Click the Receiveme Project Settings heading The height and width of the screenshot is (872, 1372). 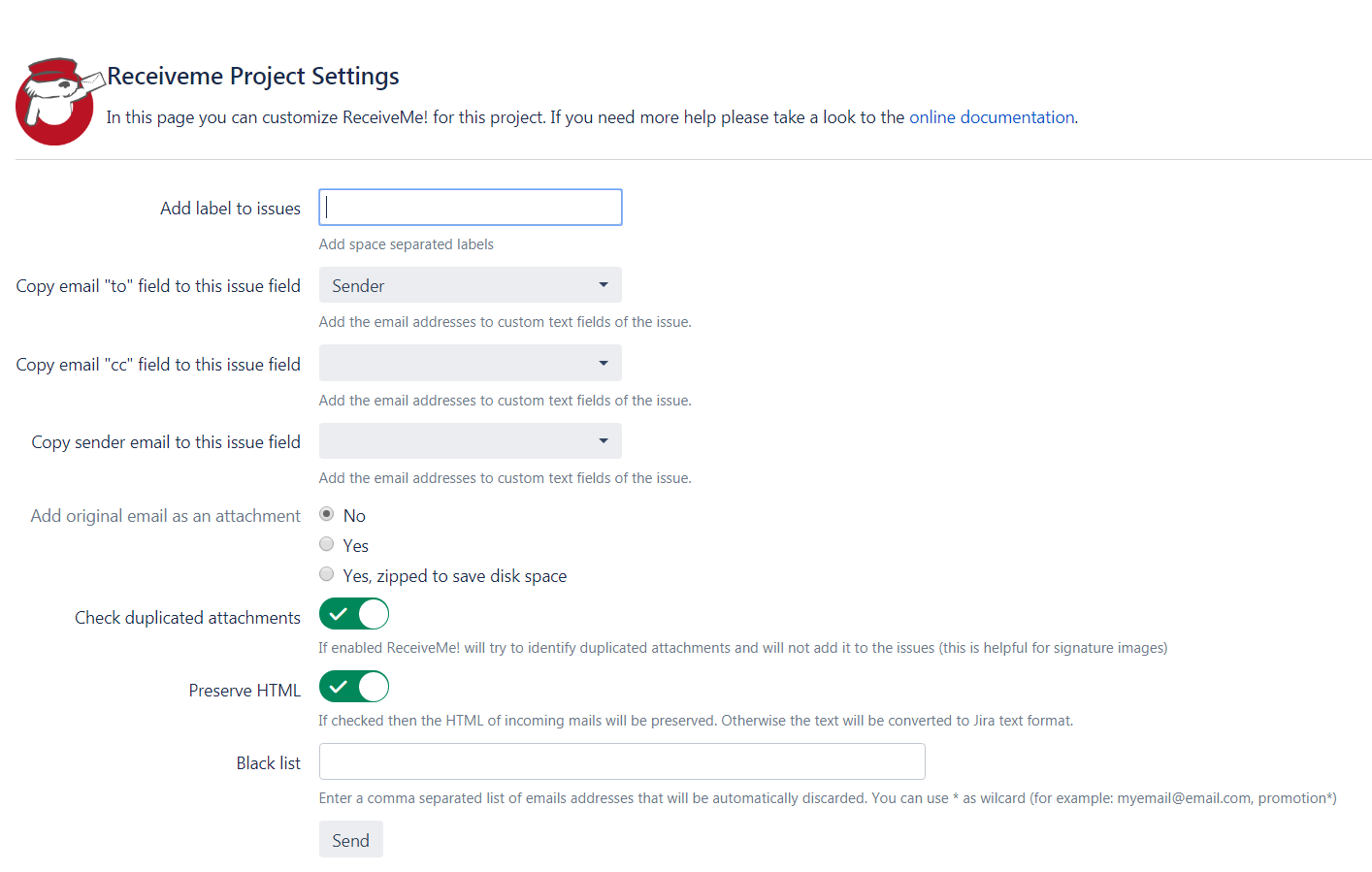(x=253, y=76)
